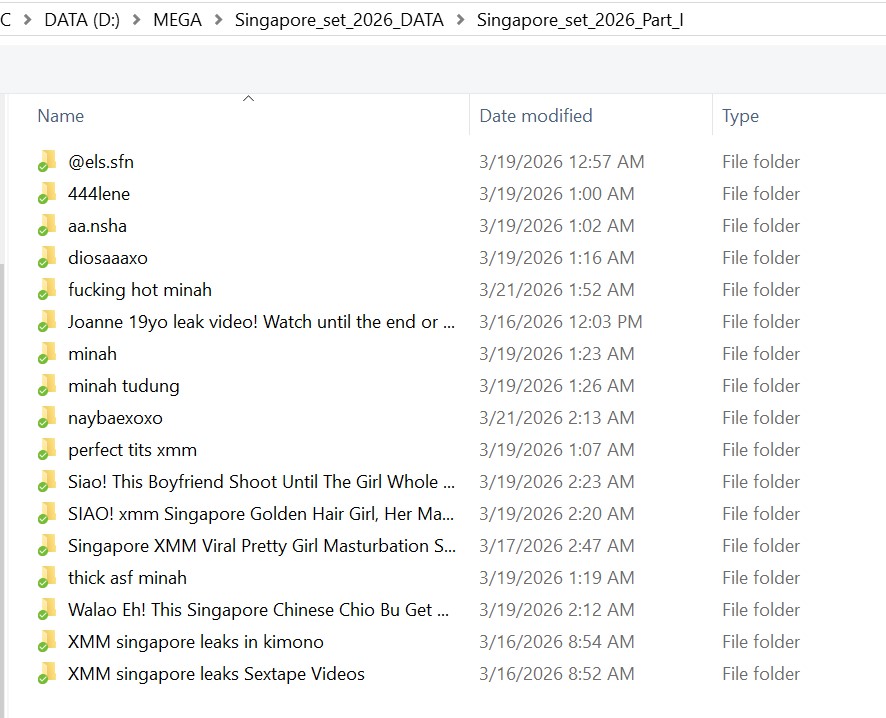Click the date 3/19/2026 1:26 AM
This screenshot has height=718, width=886.
(x=557, y=386)
